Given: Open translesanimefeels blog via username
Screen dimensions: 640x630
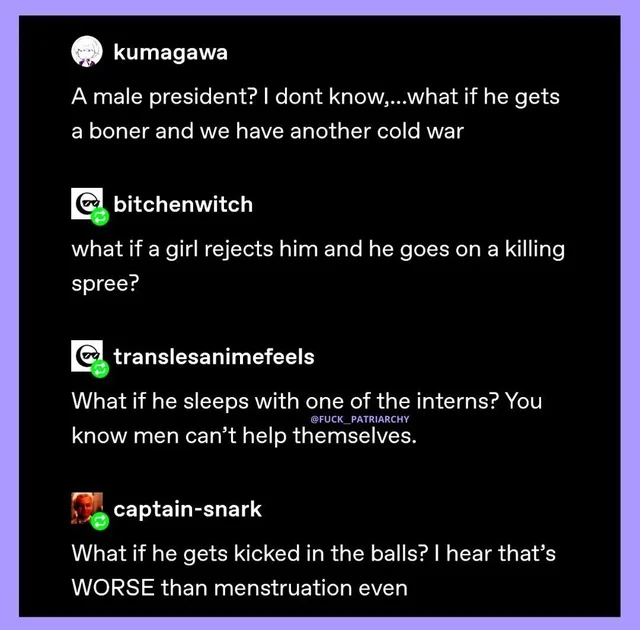Looking at the screenshot, I should (x=214, y=357).
